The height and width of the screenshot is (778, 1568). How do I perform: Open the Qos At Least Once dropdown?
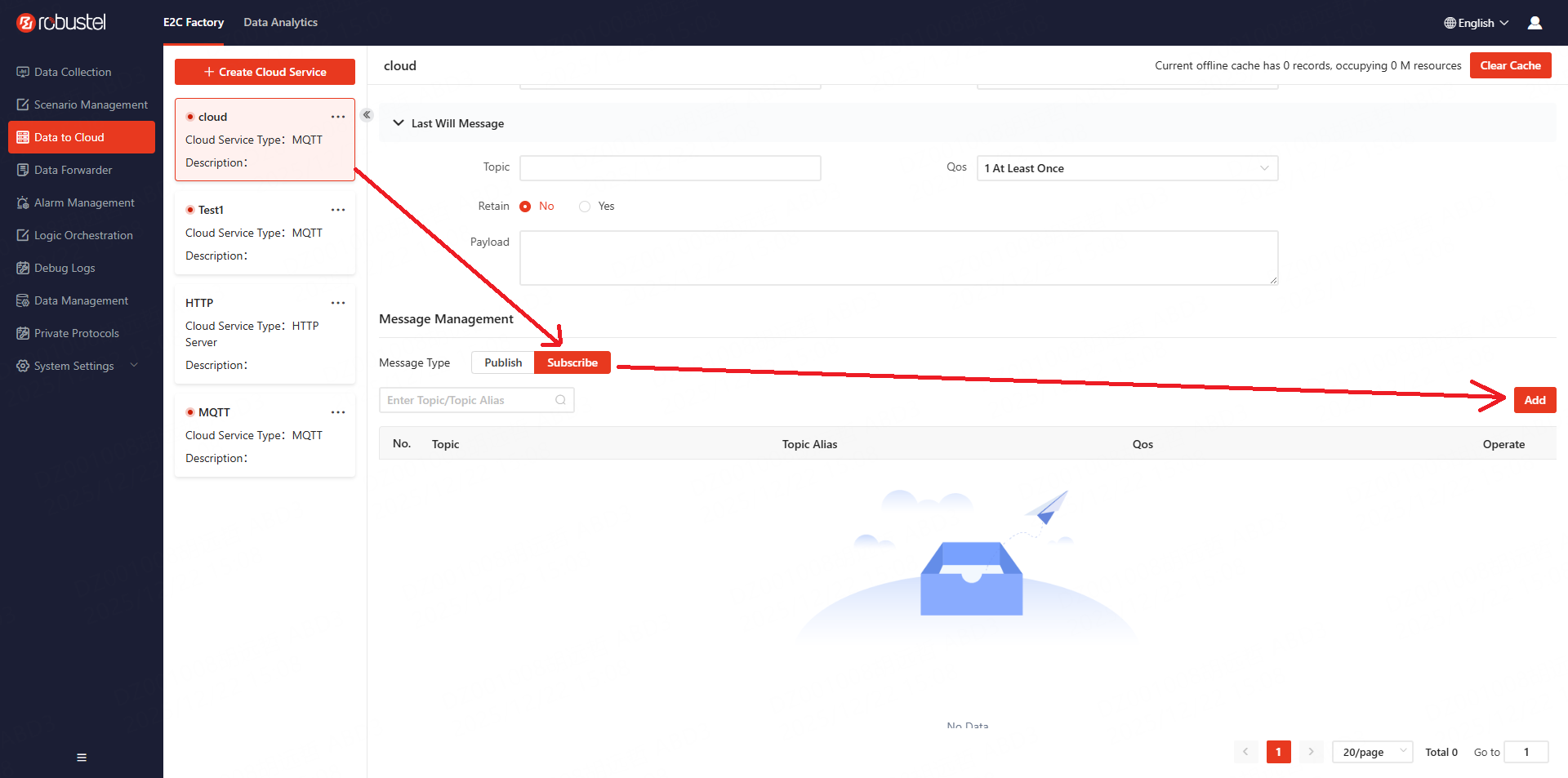[1127, 168]
